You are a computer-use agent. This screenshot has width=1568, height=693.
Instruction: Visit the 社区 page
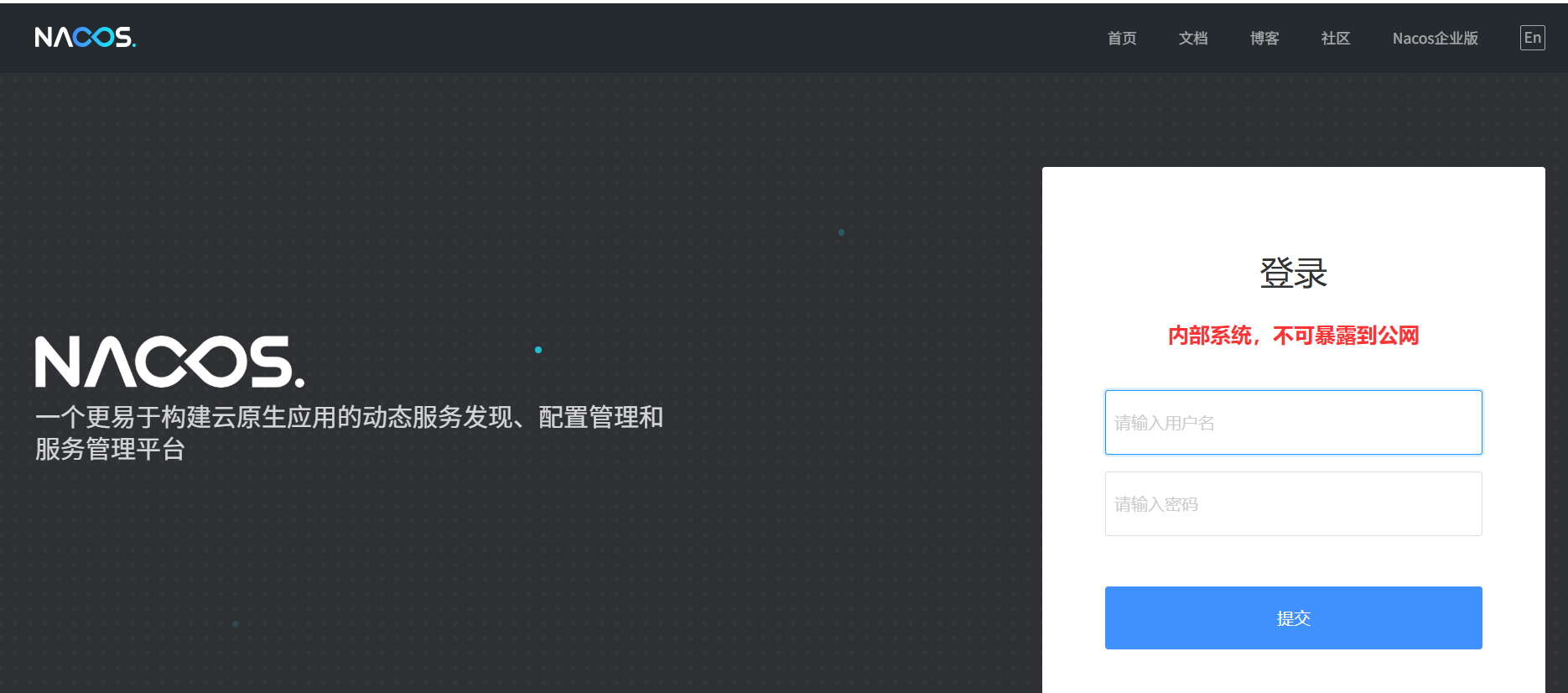[1336, 39]
